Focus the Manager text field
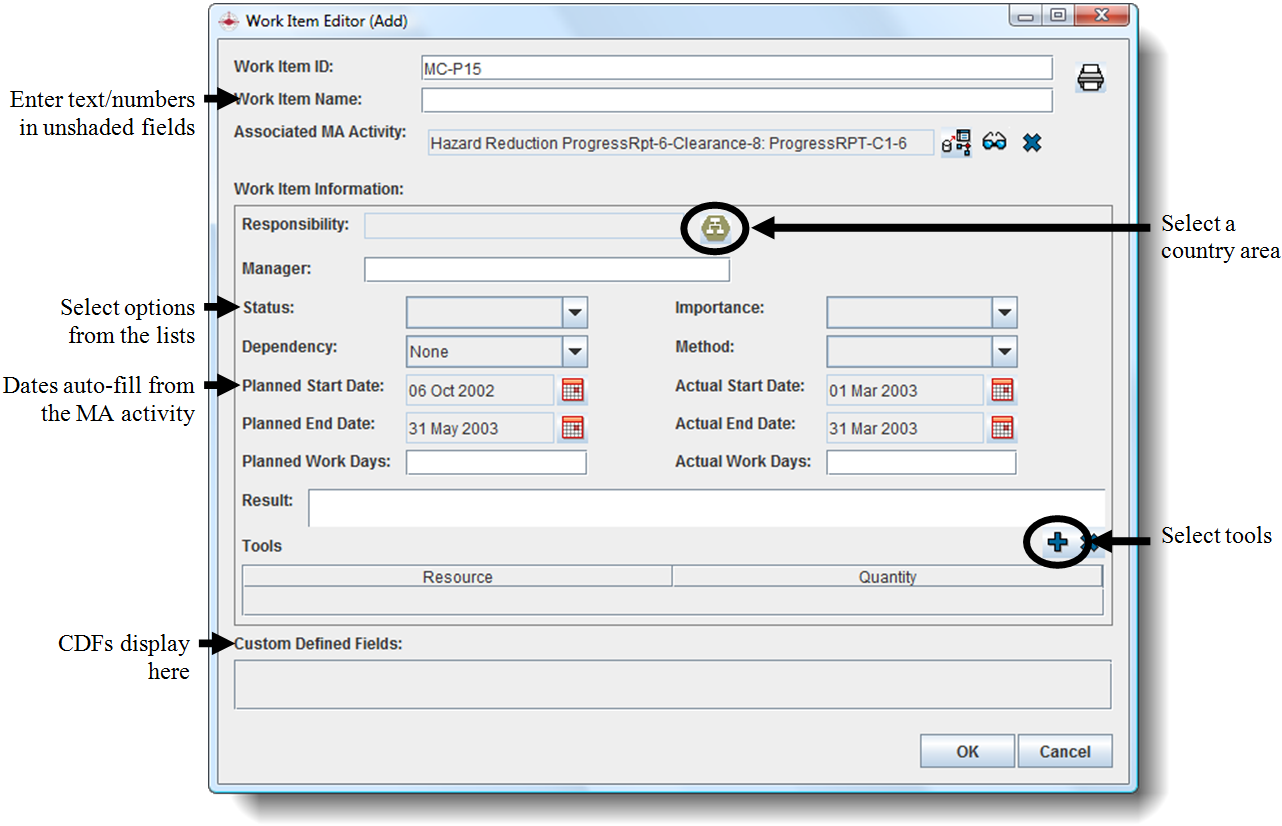 (546, 270)
